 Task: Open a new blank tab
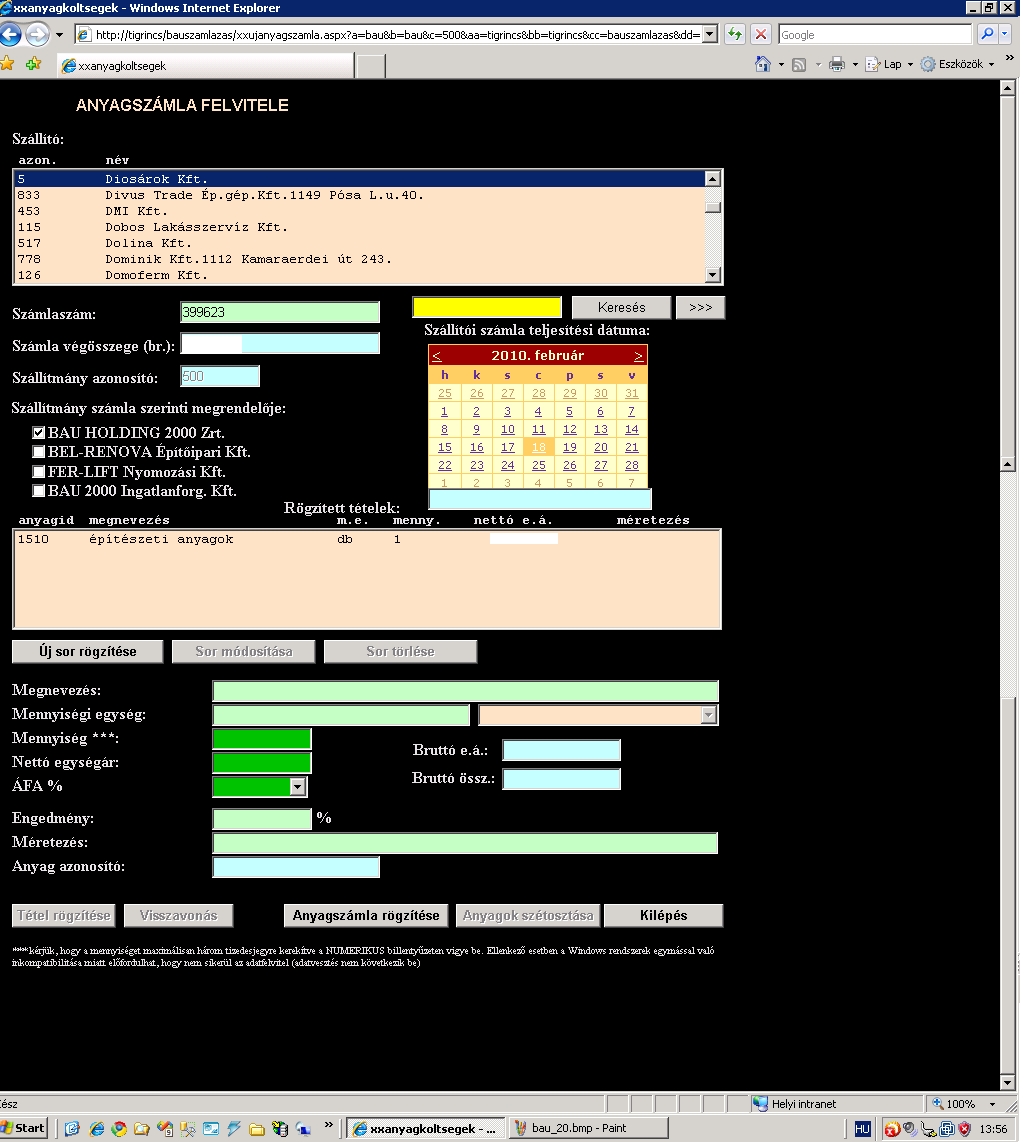point(371,66)
